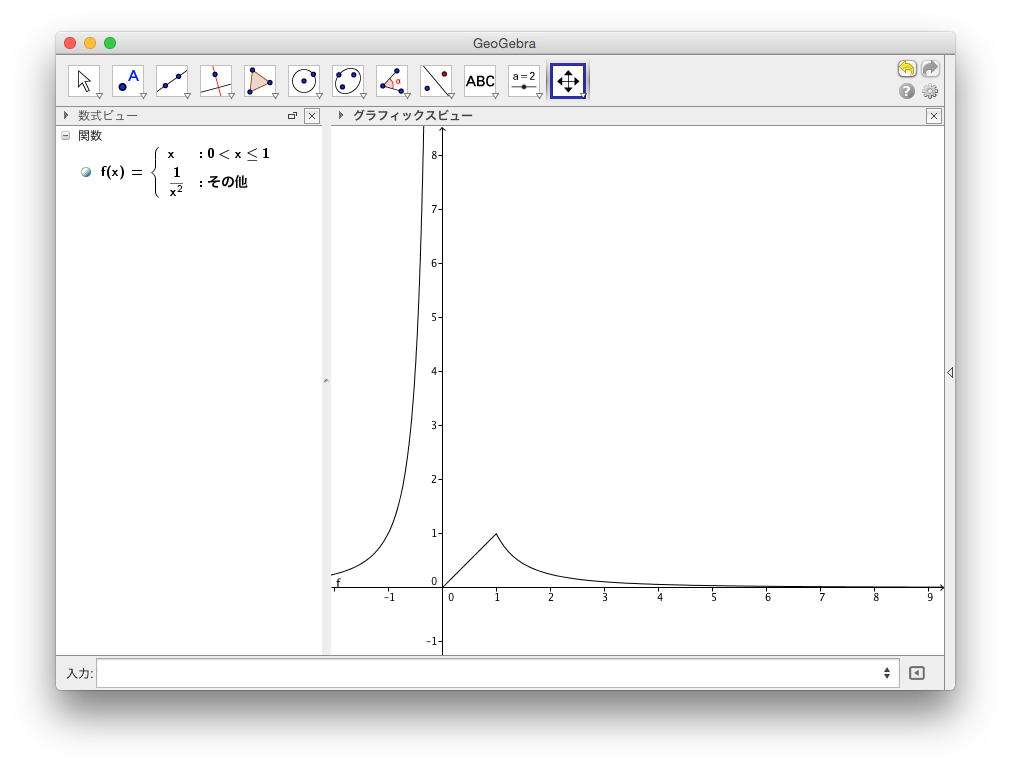This screenshot has height=770, width=1011.
Task: Close the 数式ビュー panel
Action: click(x=312, y=116)
